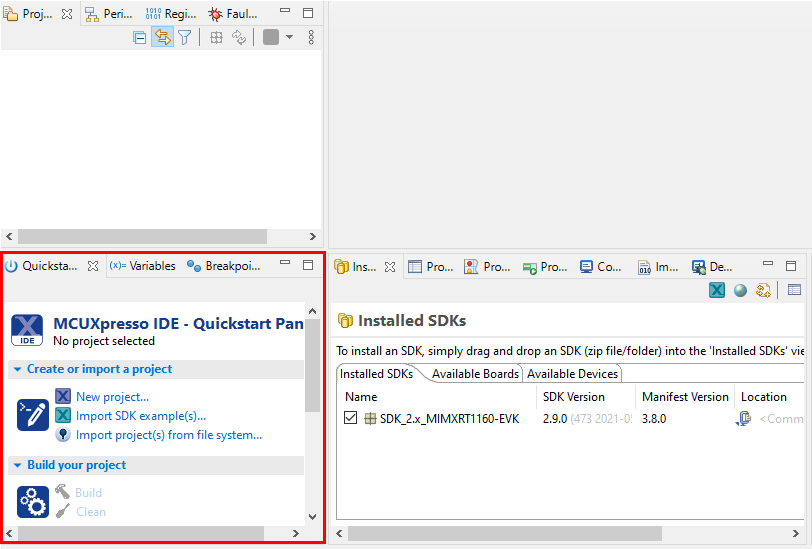
Task: Select the Available Devices tab
Action: click(572, 373)
